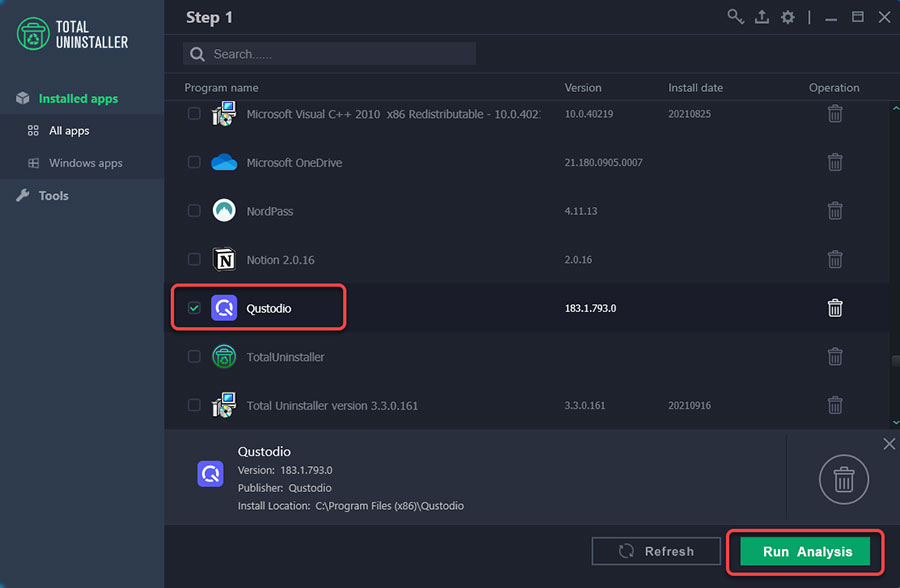Close the Qustodio details panel

889,444
